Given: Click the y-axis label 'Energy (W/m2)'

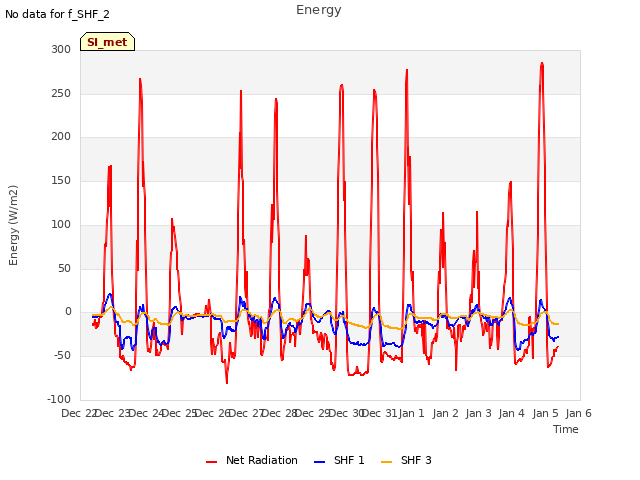Looking at the screenshot, I should pos(13,225).
